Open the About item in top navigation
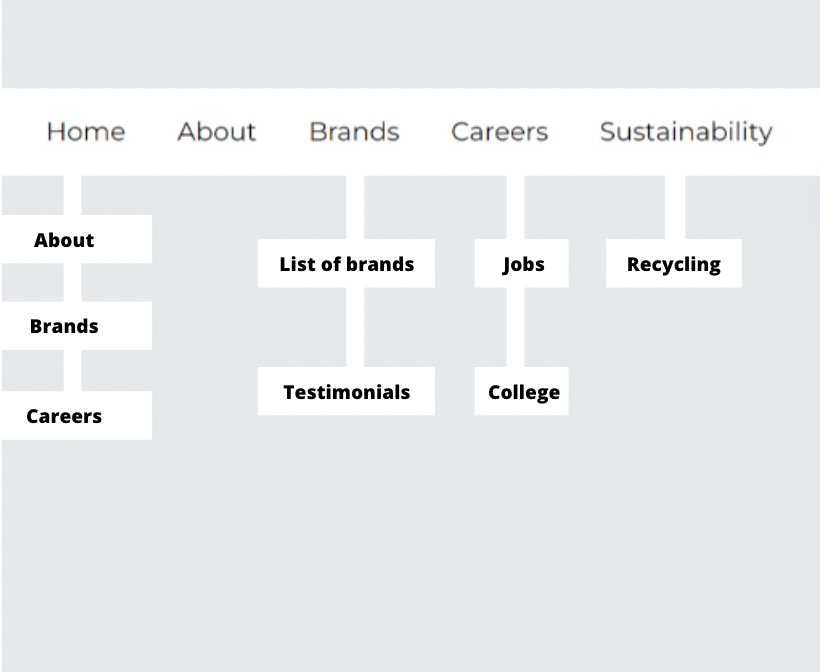 [x=216, y=132]
